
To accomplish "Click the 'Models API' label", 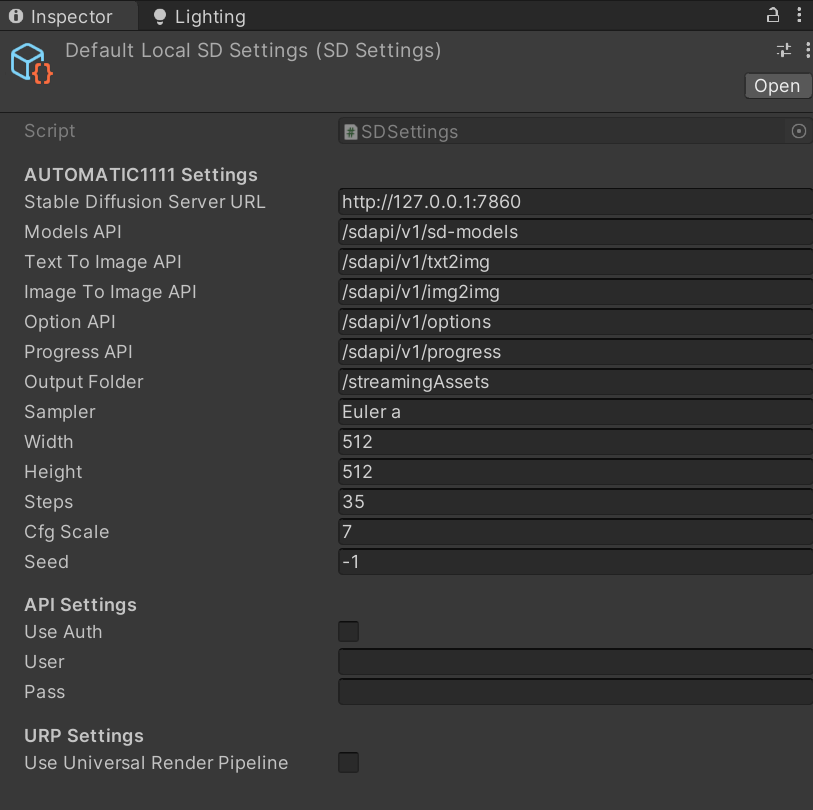I will point(73,232).
